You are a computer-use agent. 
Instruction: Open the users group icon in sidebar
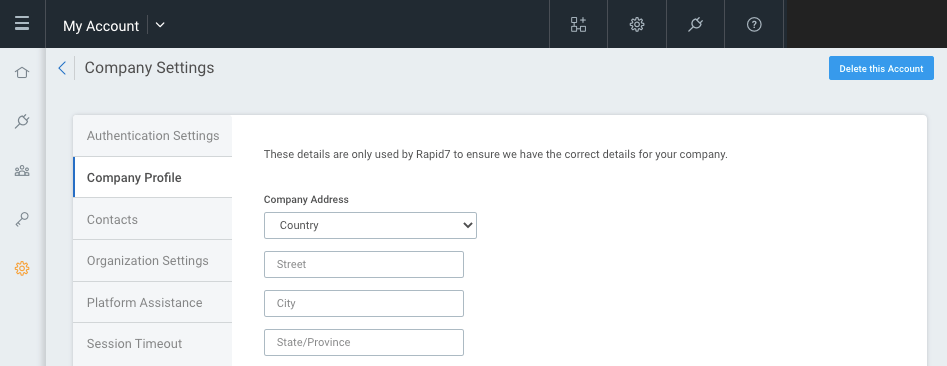(22, 171)
